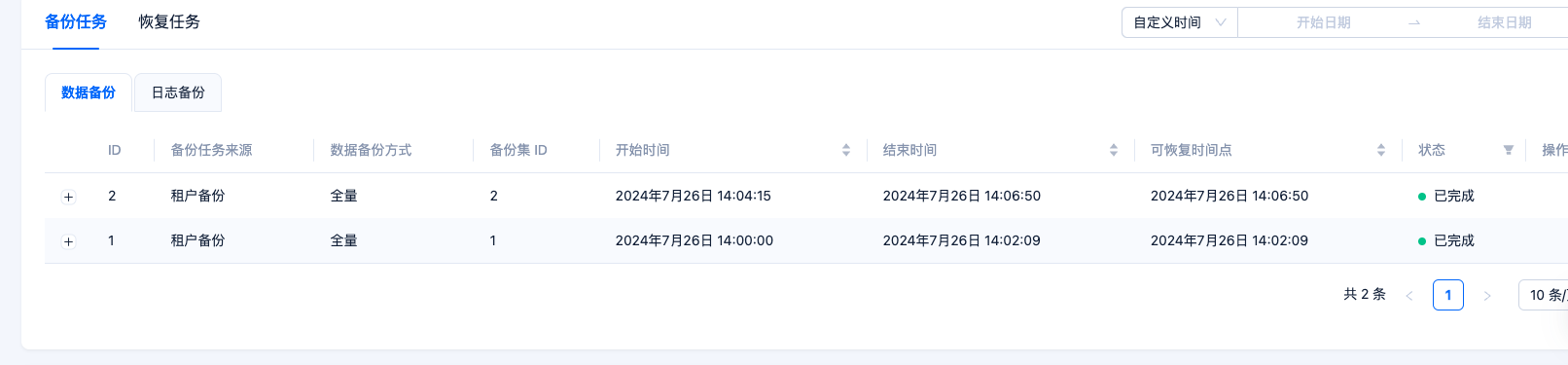This screenshot has width=1568, height=365.
Task: Open the 自定义时间 dropdown
Action: click(x=1180, y=22)
